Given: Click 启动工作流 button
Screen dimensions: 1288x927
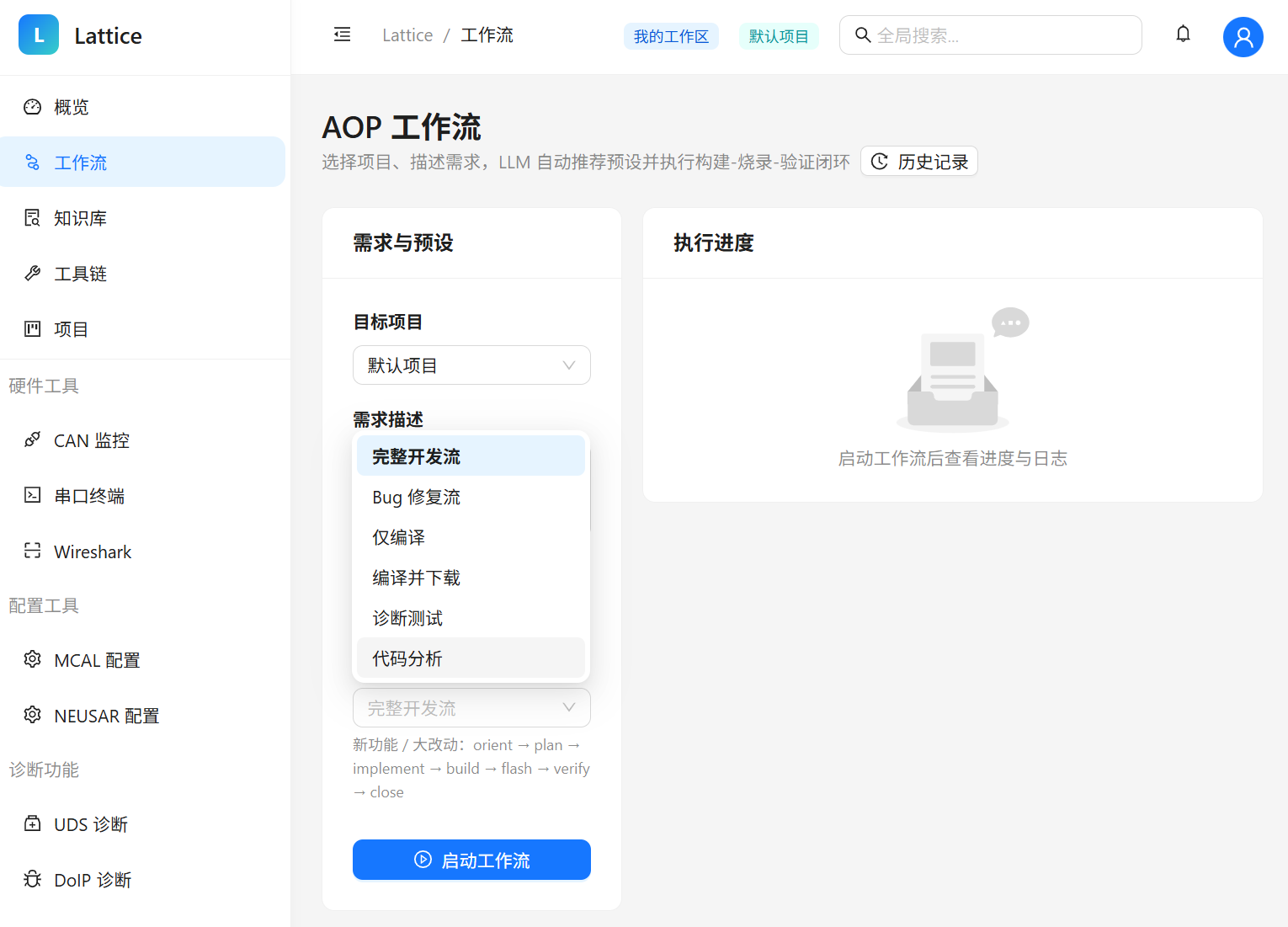Looking at the screenshot, I should (x=471, y=860).
